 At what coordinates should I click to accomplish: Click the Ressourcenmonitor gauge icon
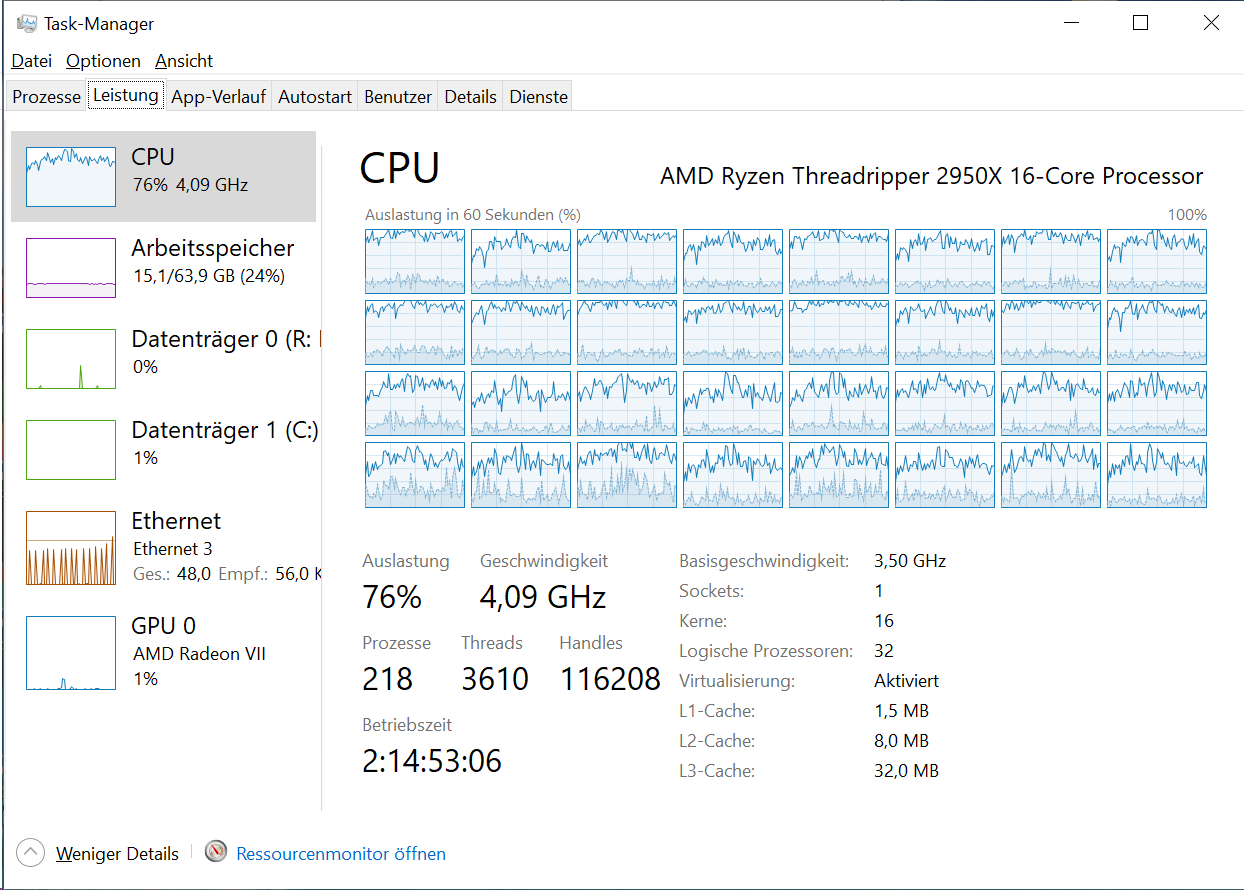point(216,852)
